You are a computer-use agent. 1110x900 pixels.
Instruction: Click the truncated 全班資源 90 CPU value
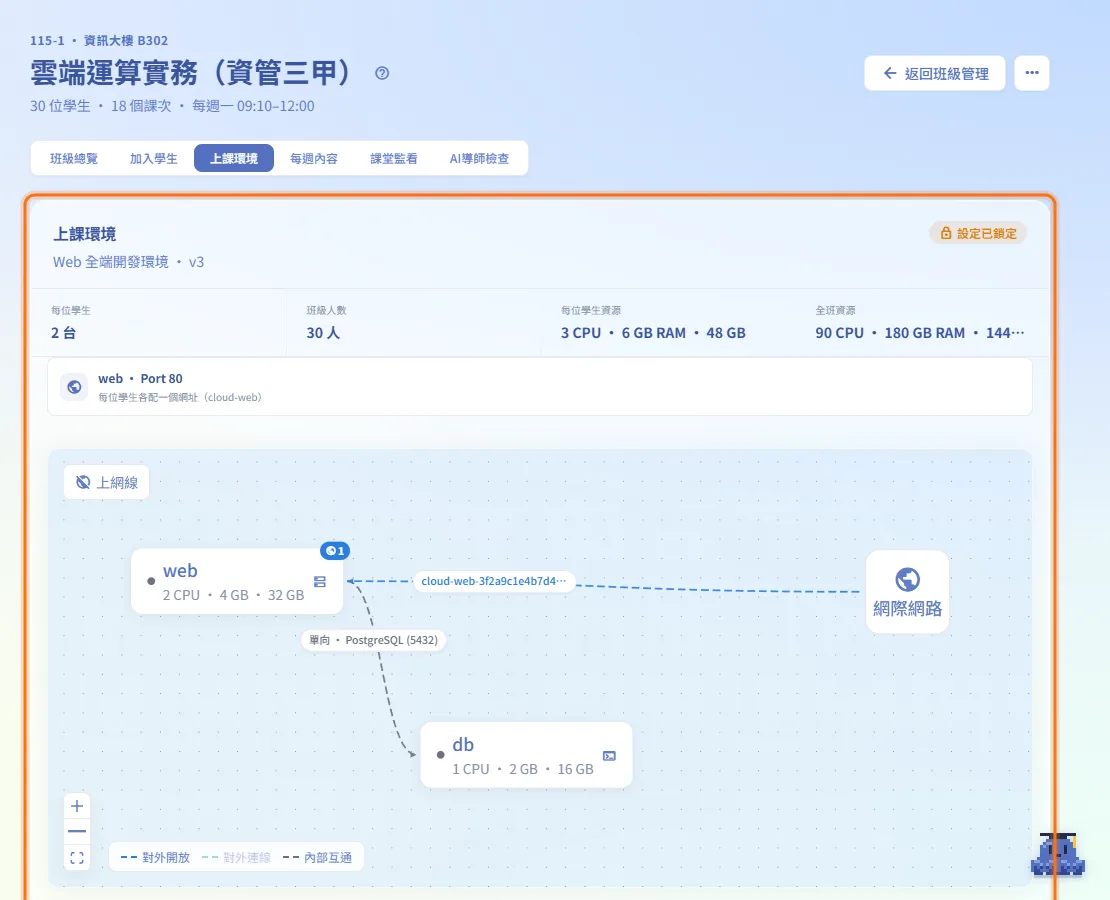[x=920, y=333]
